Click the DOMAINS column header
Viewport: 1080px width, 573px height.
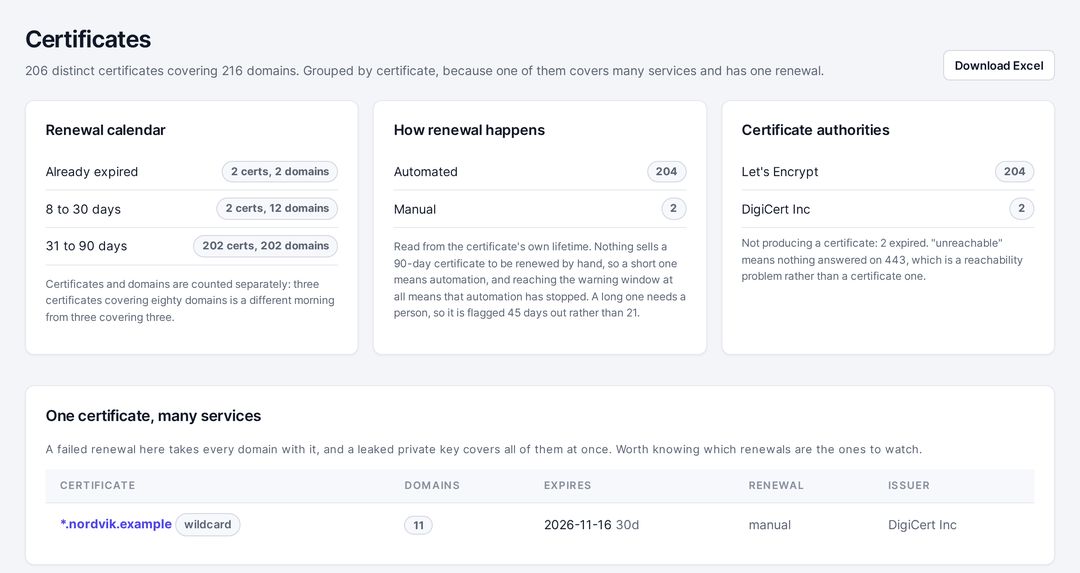[432, 485]
